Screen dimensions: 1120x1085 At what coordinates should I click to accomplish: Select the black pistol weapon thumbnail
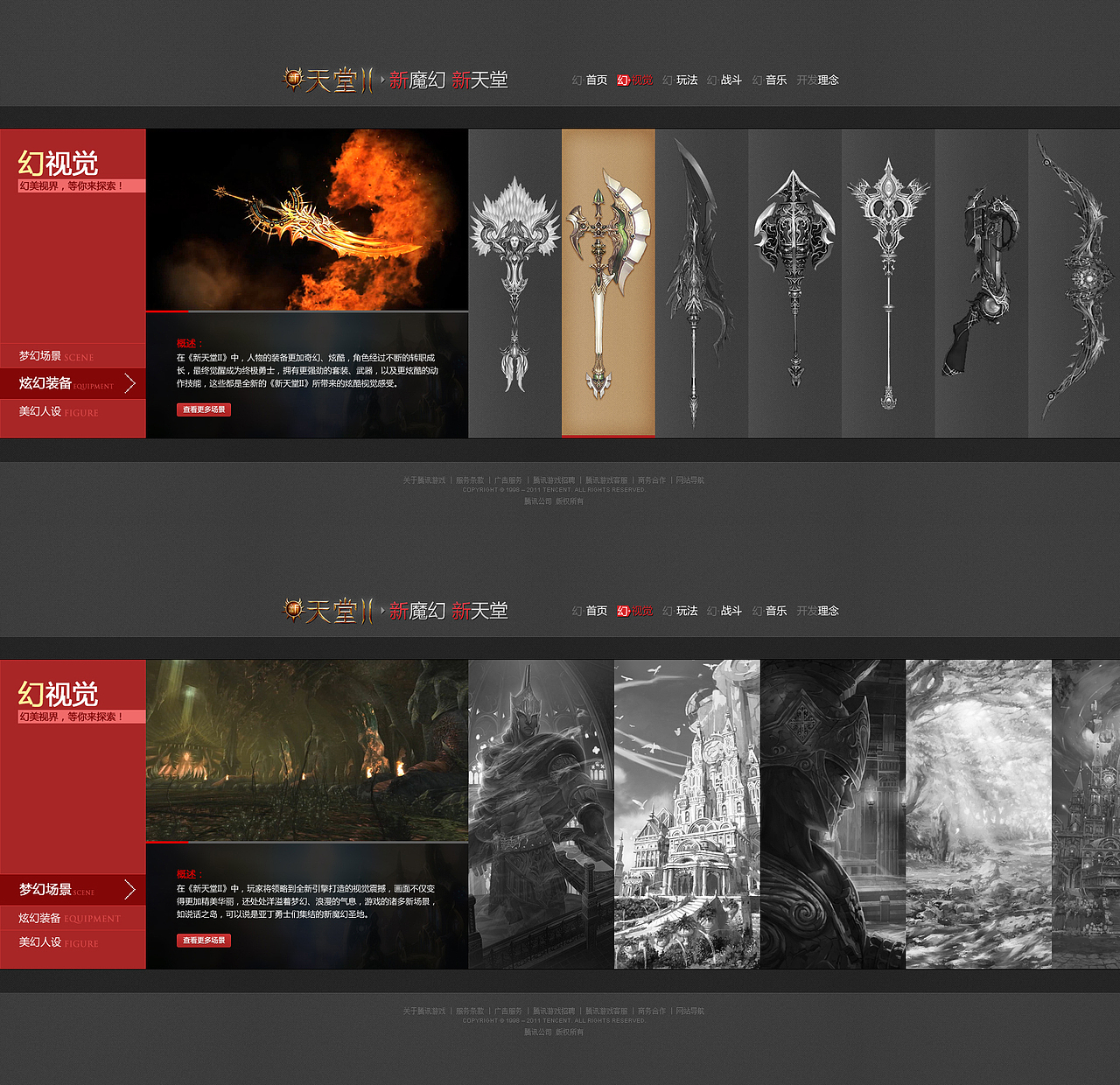(981, 283)
